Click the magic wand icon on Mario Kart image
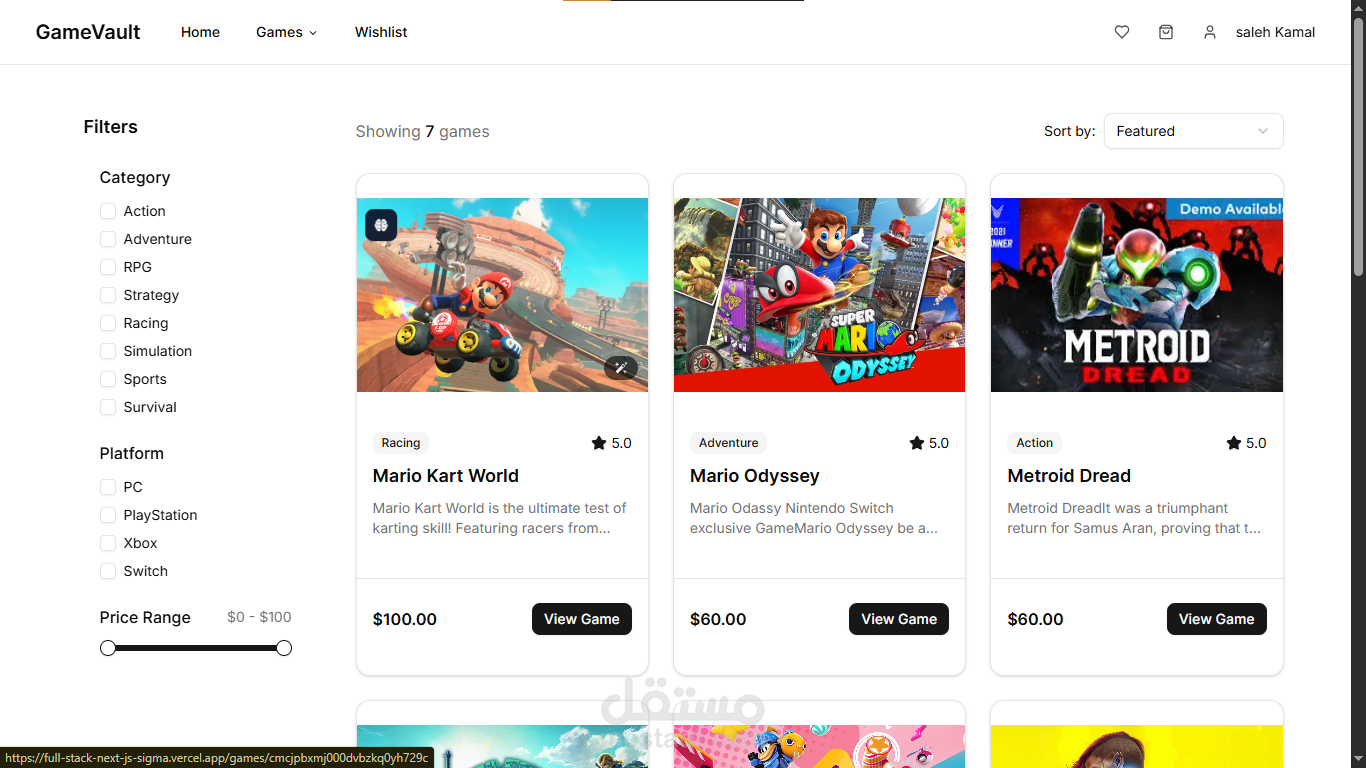 621,368
